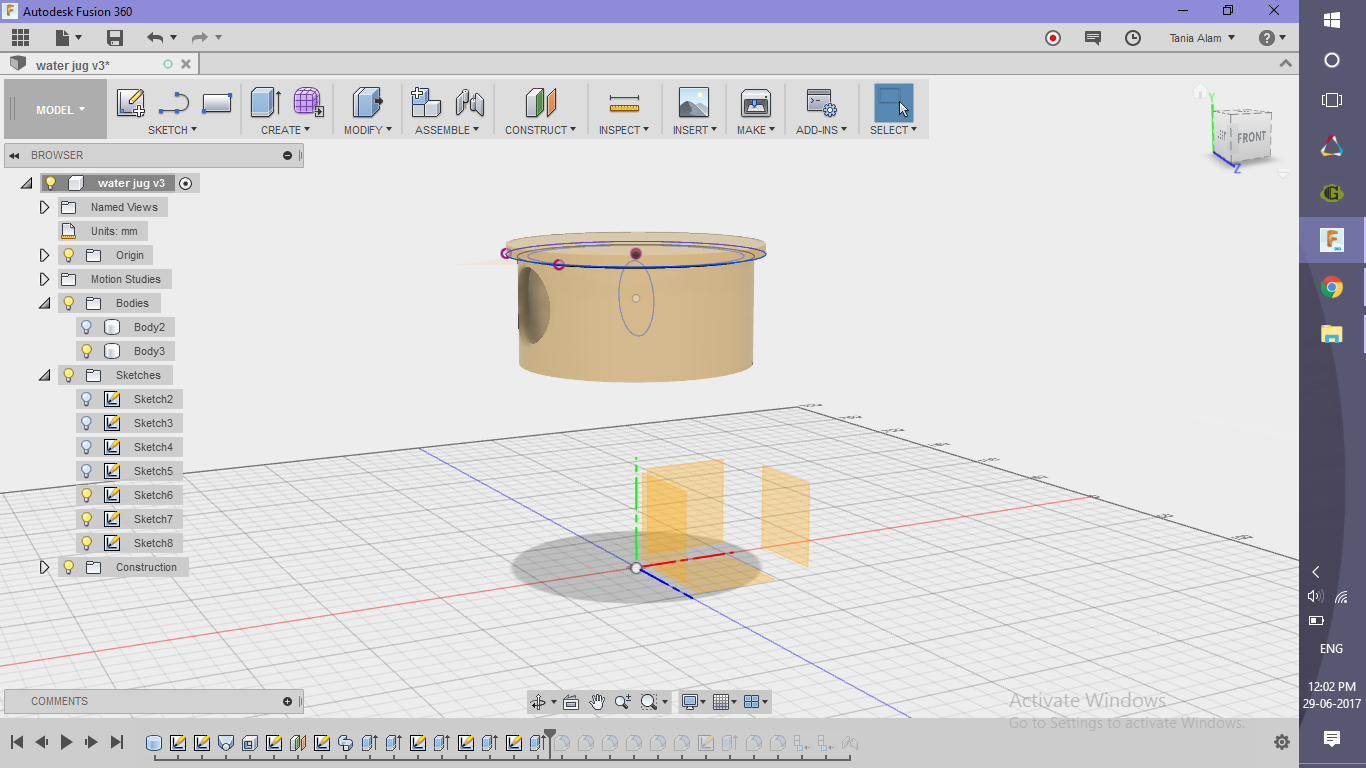Click the Create Sketch icon
The image size is (1366, 768).
(131, 103)
